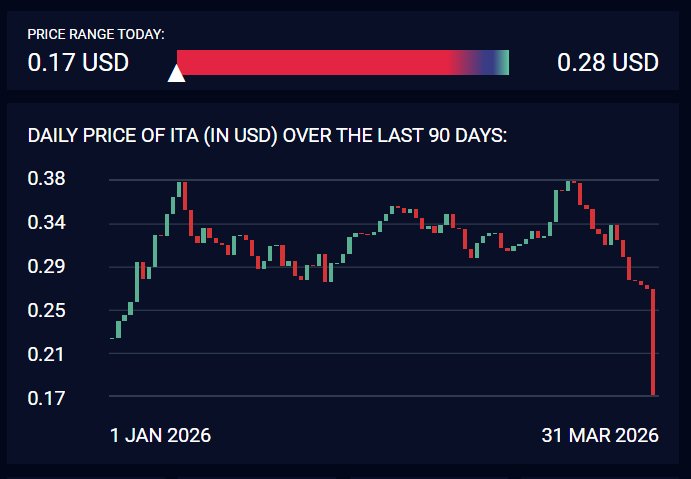This screenshot has width=691, height=479.
Task: Click the 0.25 y-axis label
Action: [46, 311]
